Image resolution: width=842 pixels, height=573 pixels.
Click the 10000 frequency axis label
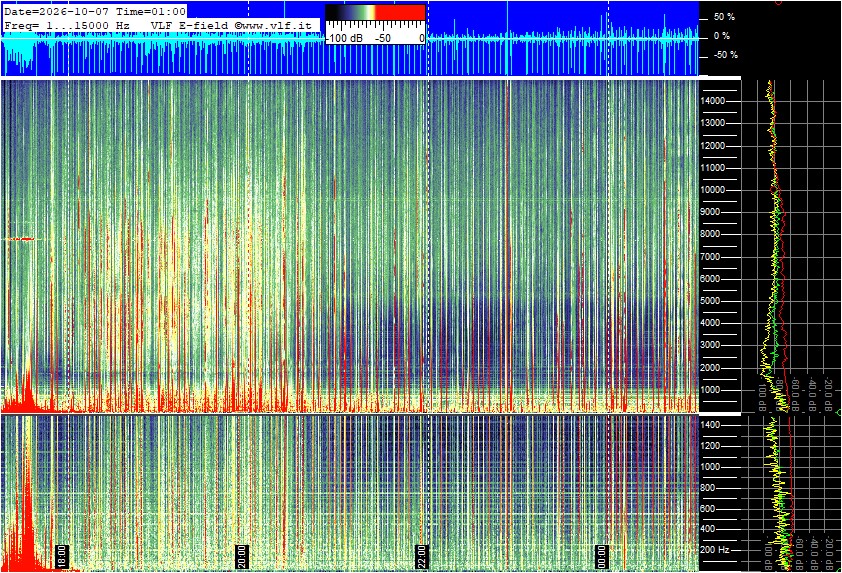pyautogui.click(x=713, y=190)
